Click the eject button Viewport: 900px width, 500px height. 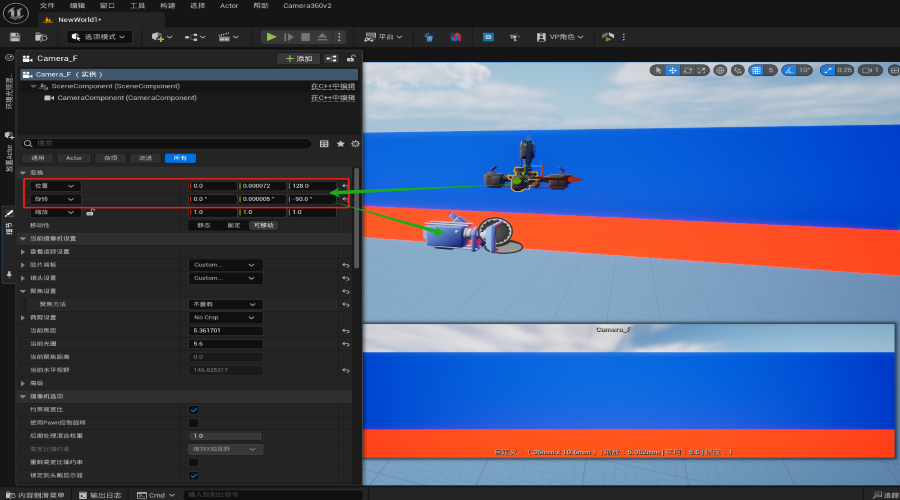coord(322,37)
